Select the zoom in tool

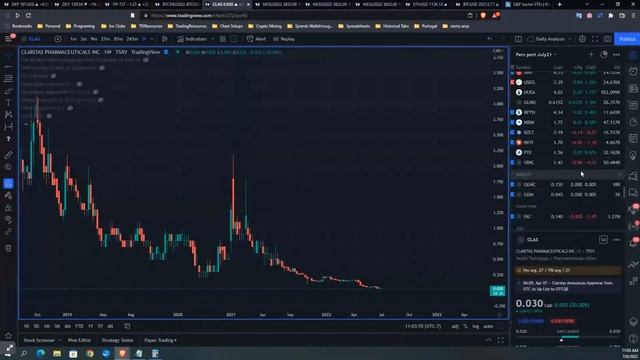[8, 167]
